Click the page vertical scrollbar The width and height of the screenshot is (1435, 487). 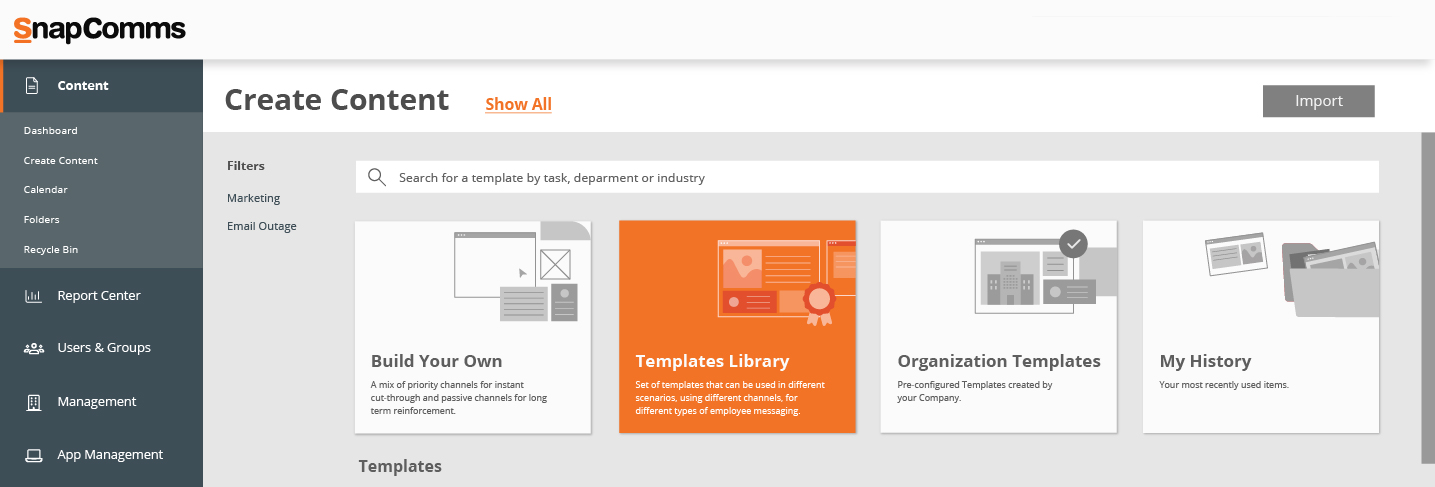coord(1428,298)
